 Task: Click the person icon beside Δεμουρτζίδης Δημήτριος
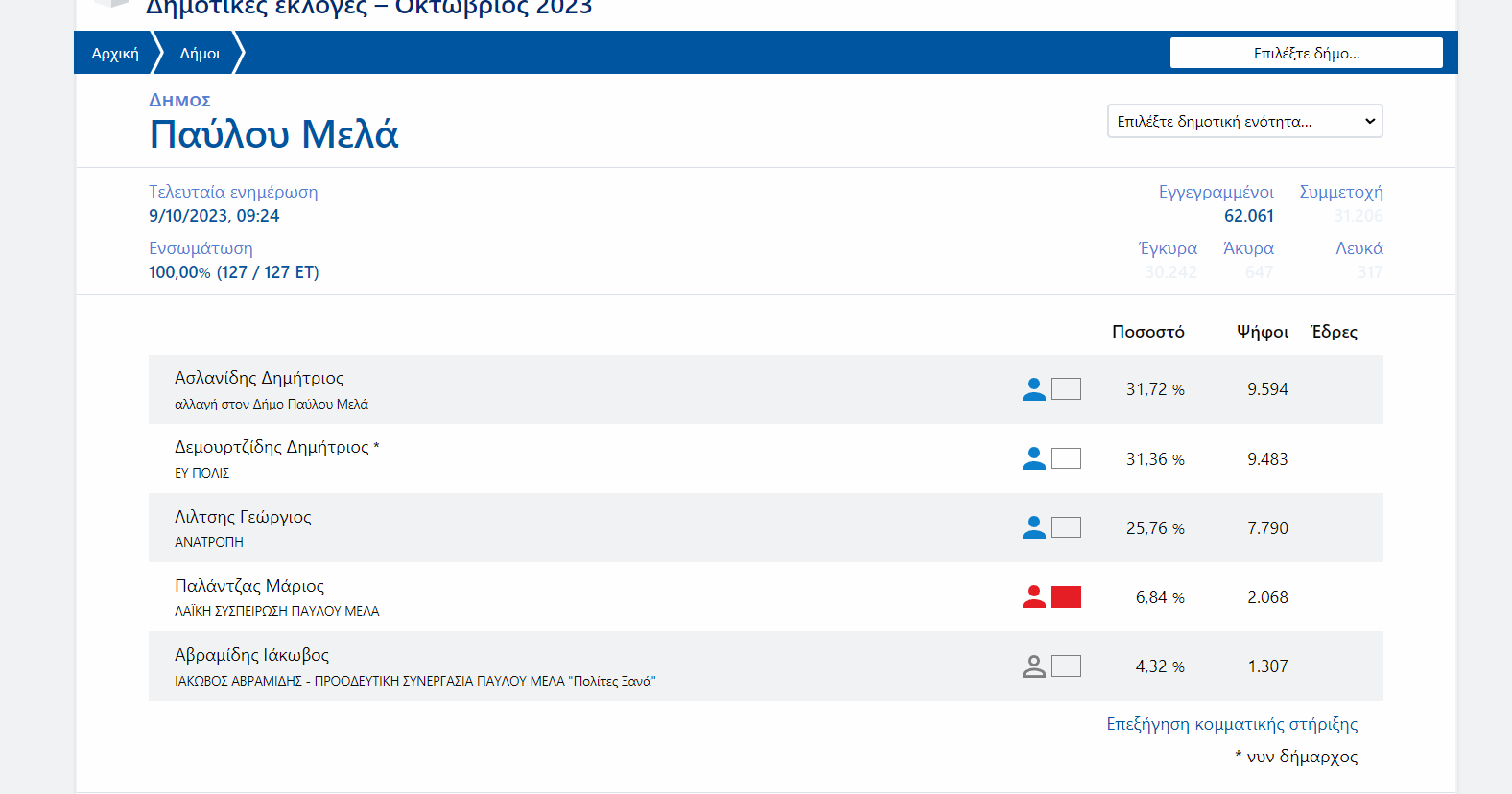point(1033,458)
